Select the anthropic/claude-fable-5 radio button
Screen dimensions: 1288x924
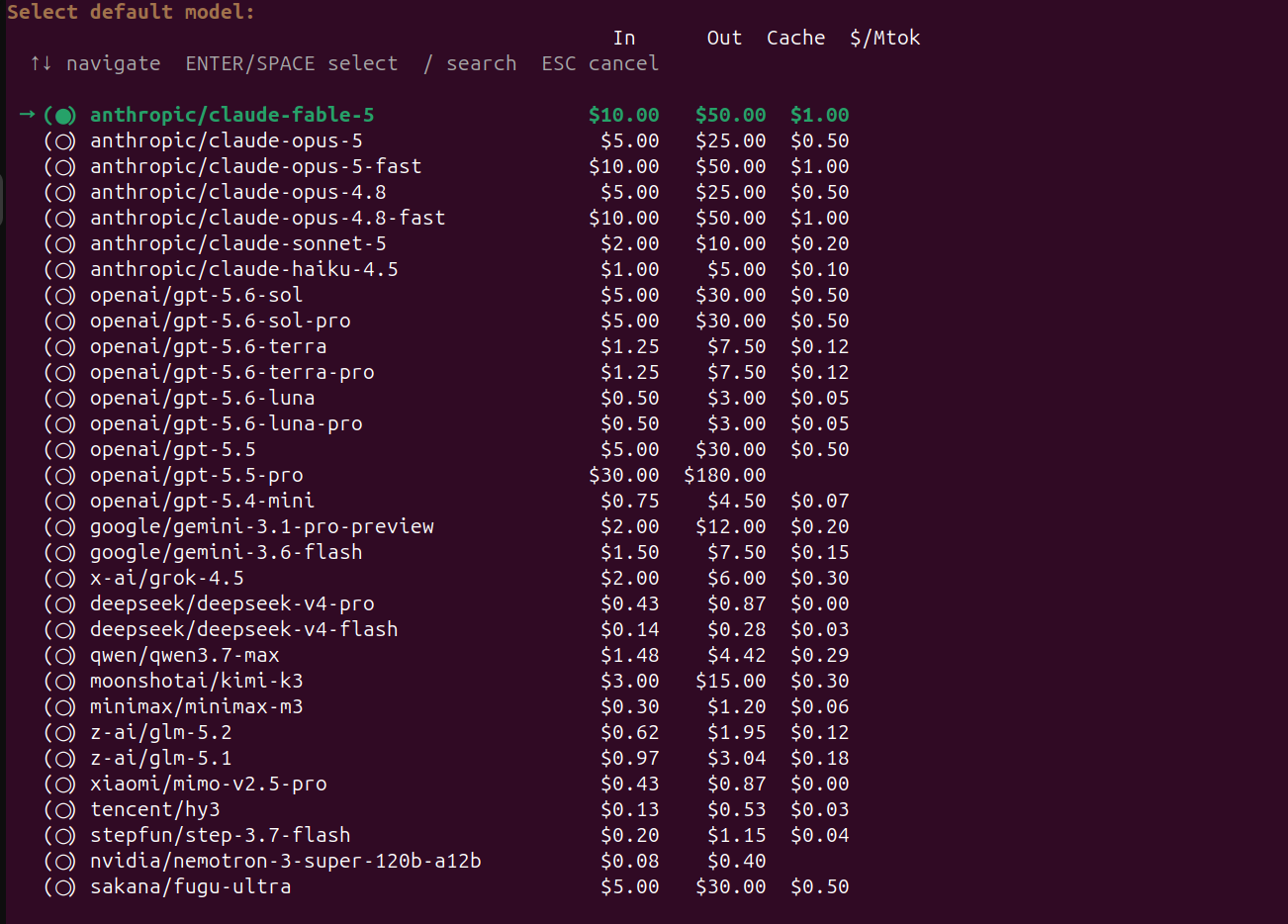[60, 116]
